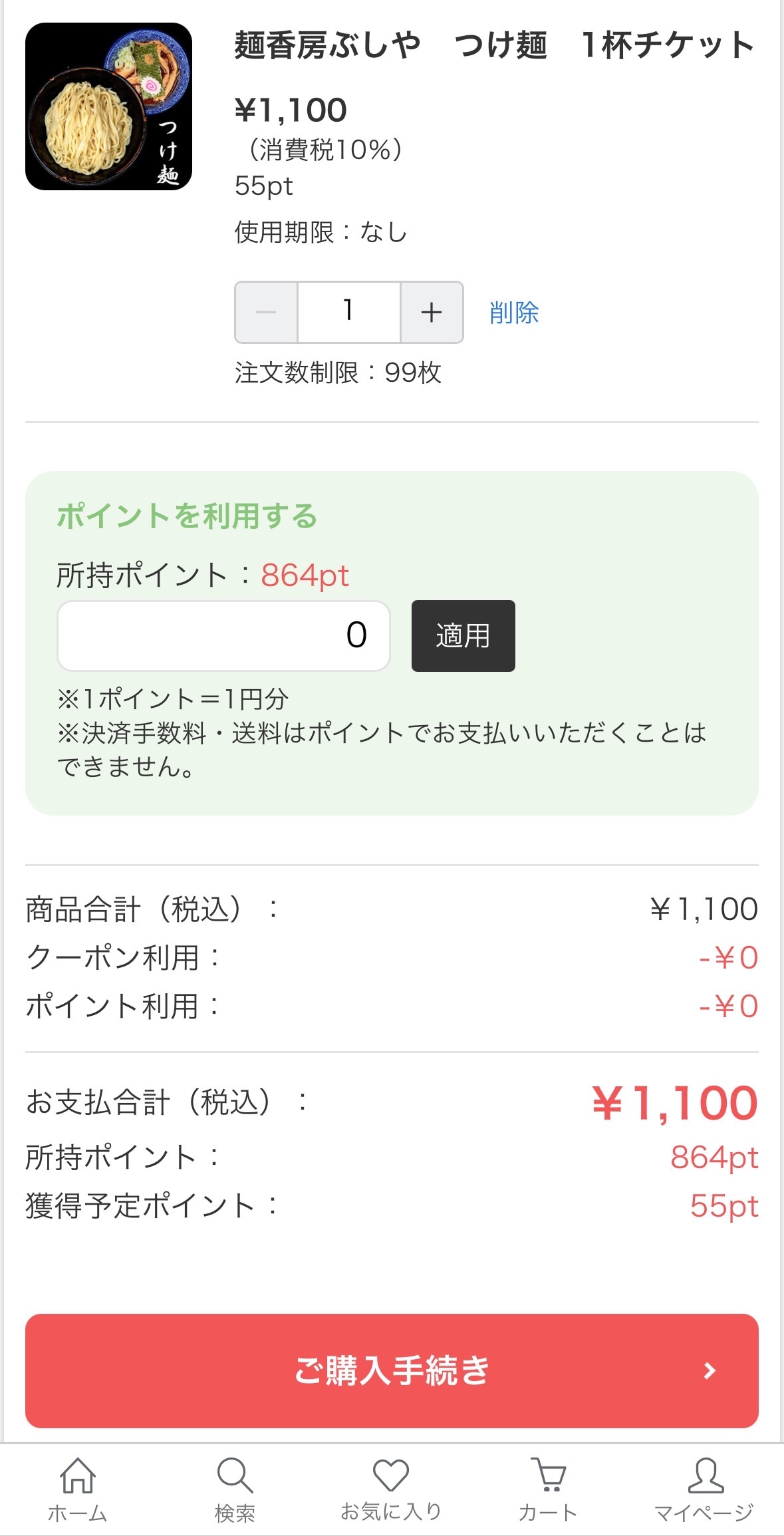Open search via the magnifier icon
Image resolution: width=784 pixels, height=1536 pixels.
pos(235,1475)
